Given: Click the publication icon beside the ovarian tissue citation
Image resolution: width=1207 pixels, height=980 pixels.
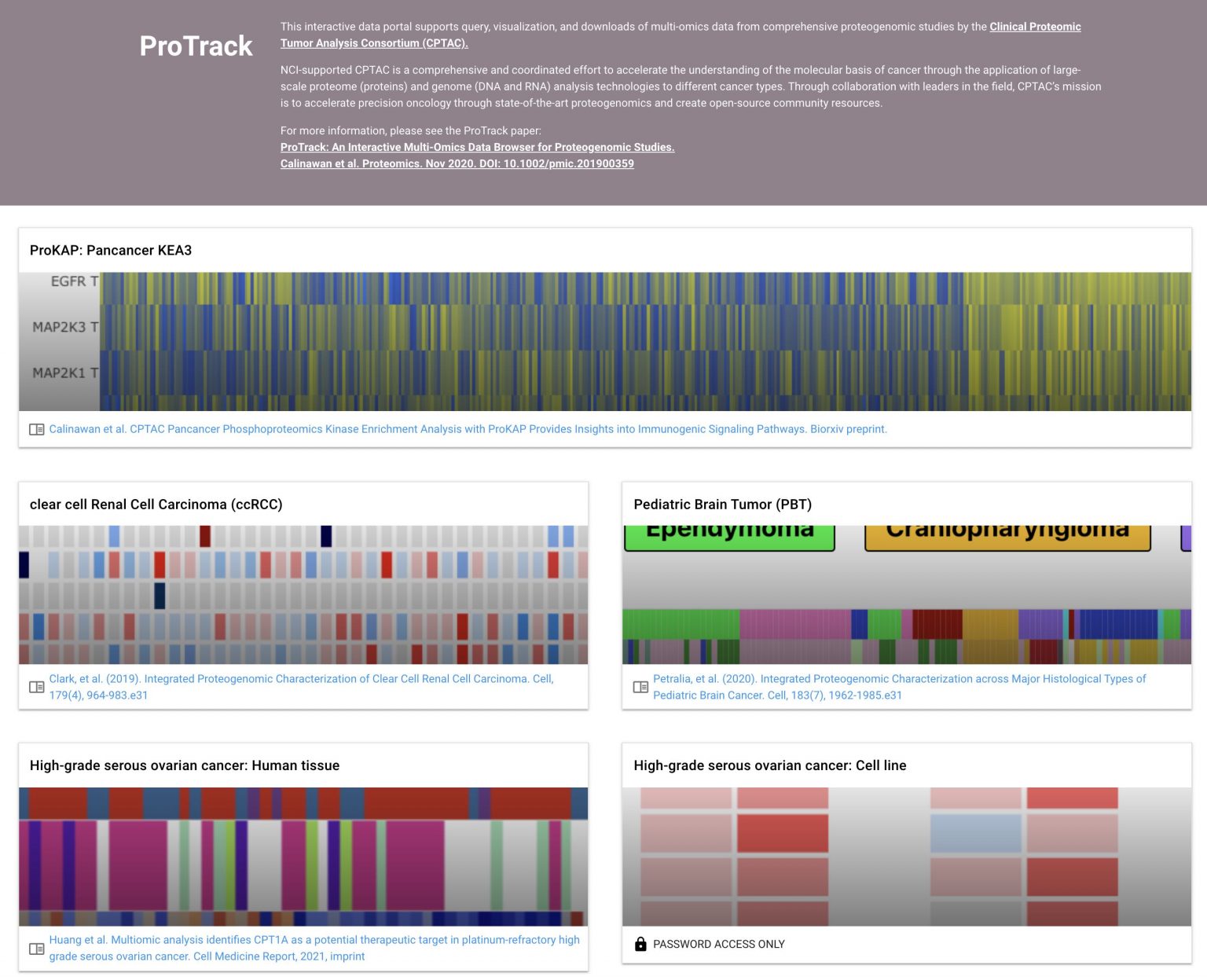Looking at the screenshot, I should (x=36, y=948).
